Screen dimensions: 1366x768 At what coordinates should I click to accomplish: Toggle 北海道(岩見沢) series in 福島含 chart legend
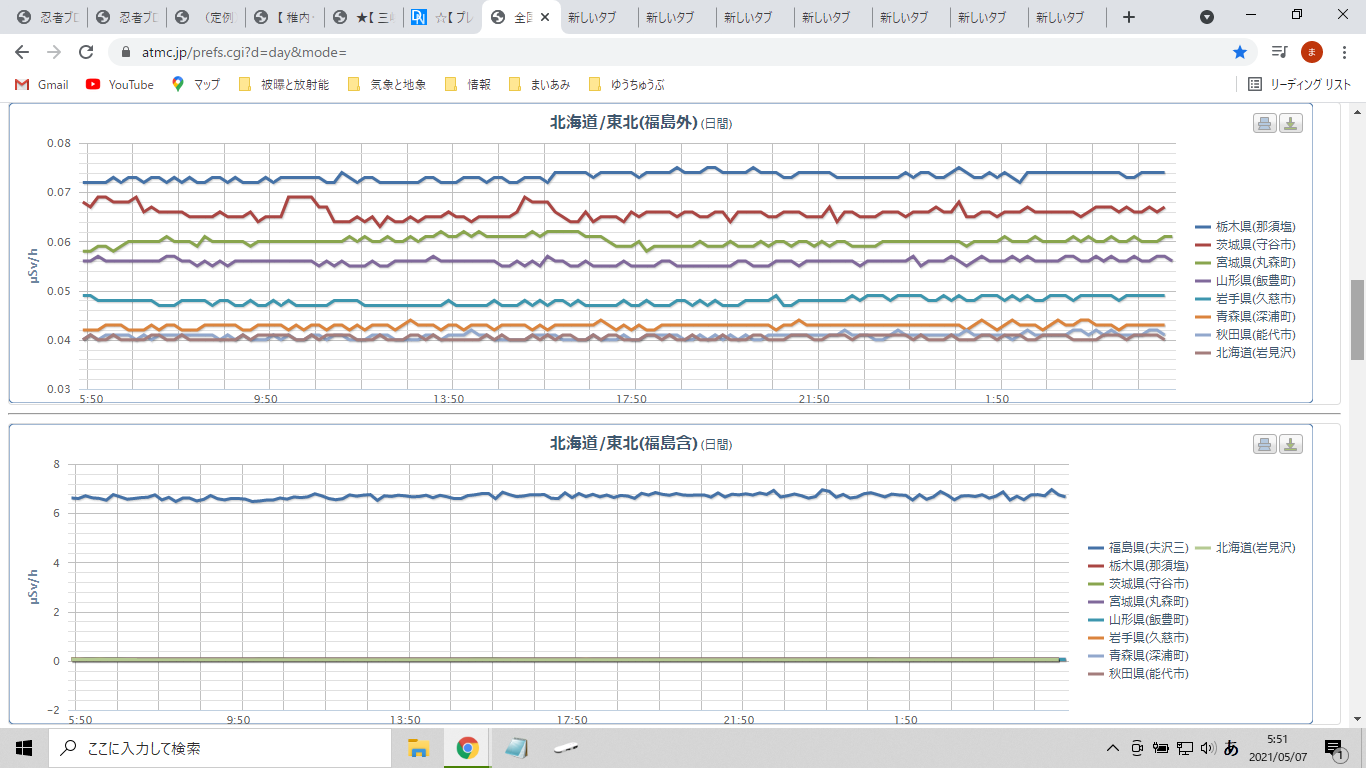click(x=1244, y=548)
